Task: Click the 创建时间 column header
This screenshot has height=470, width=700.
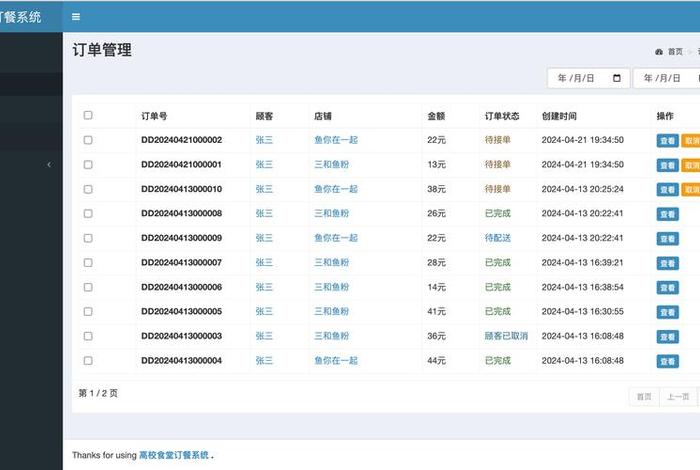Action: [x=559, y=116]
